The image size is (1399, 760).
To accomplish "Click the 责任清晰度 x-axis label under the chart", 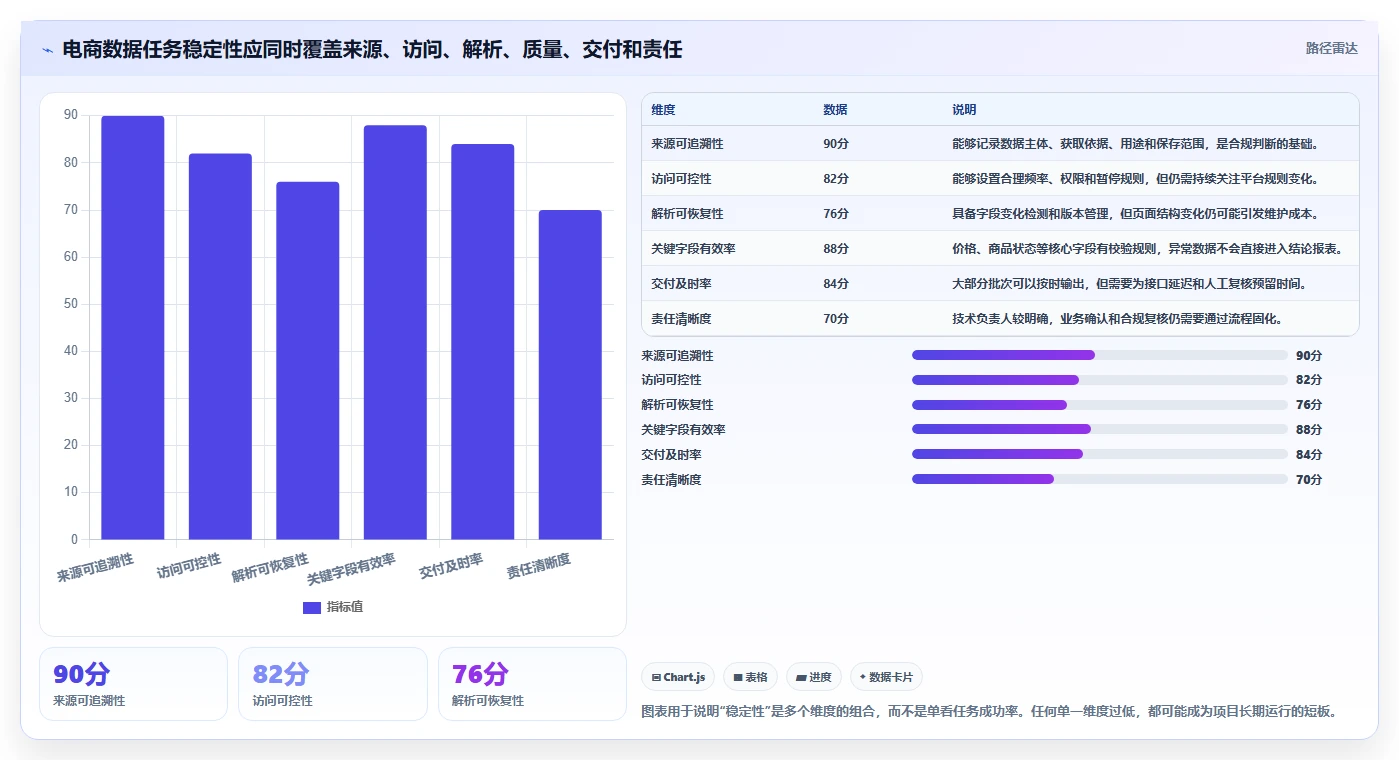I will click(538, 566).
